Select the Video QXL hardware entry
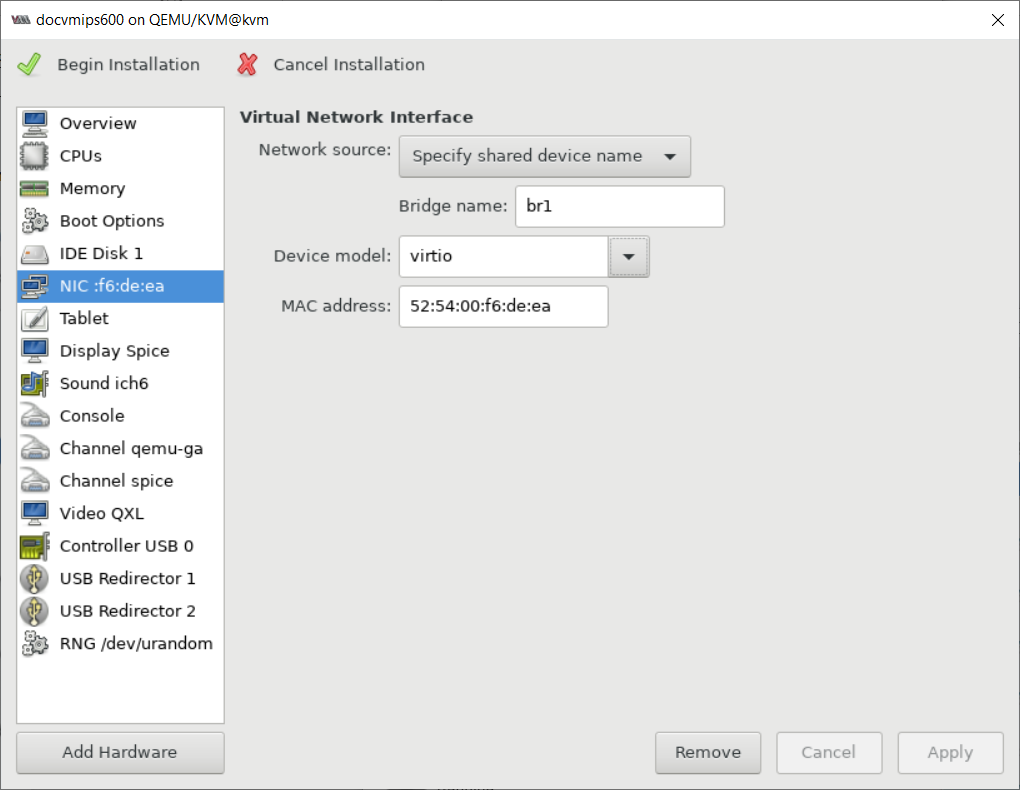Viewport: 1020px width, 790px height. click(x=120, y=513)
